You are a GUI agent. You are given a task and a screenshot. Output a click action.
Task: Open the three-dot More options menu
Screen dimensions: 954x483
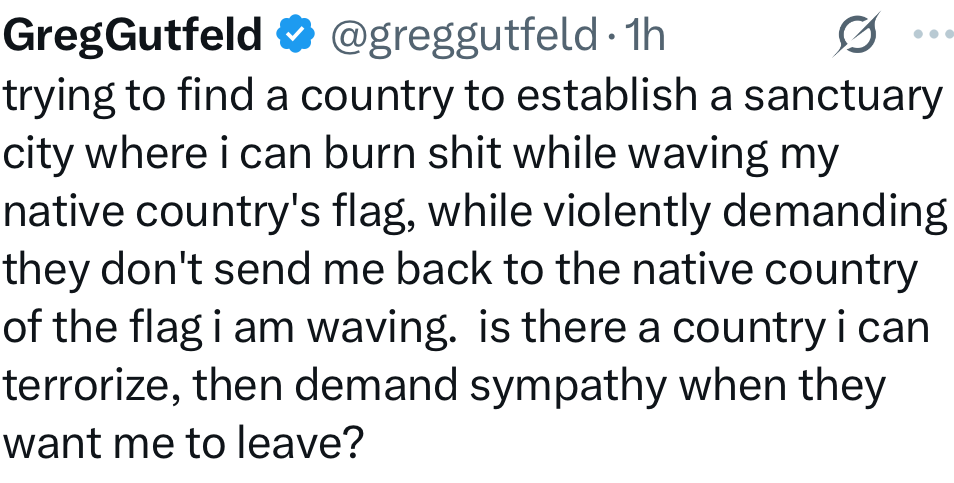tap(928, 35)
